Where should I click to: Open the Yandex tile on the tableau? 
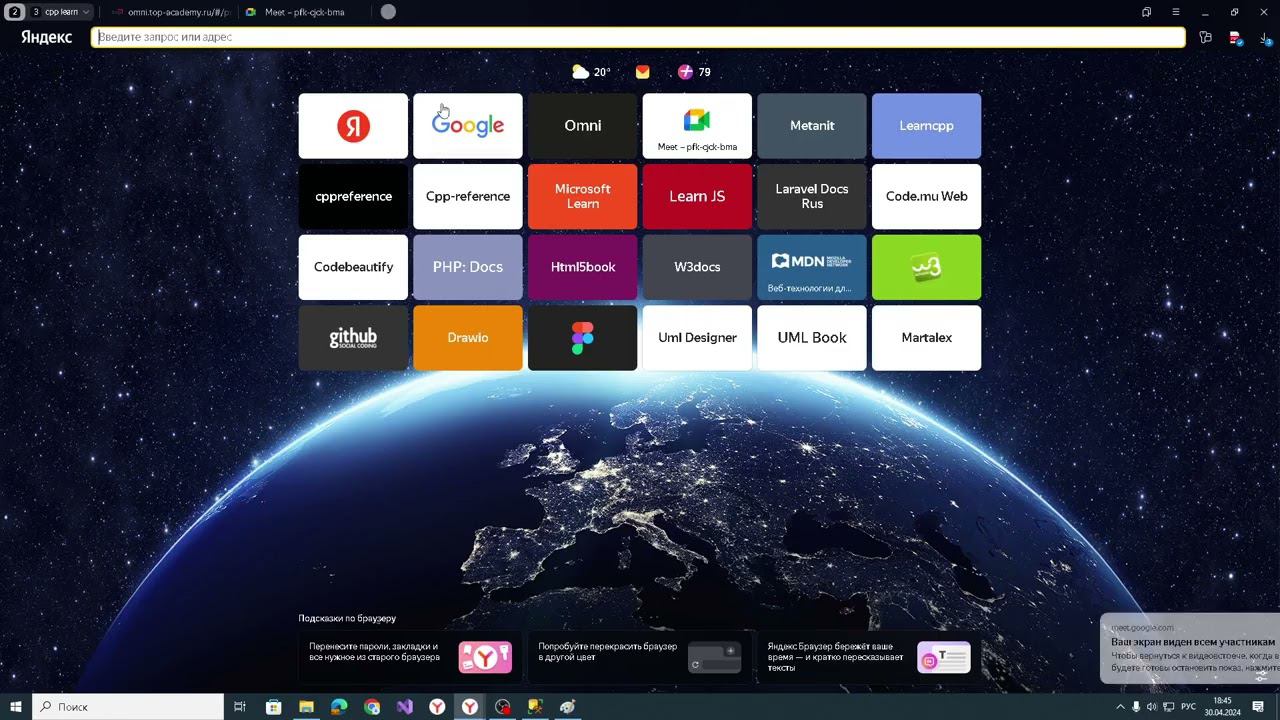(x=353, y=126)
